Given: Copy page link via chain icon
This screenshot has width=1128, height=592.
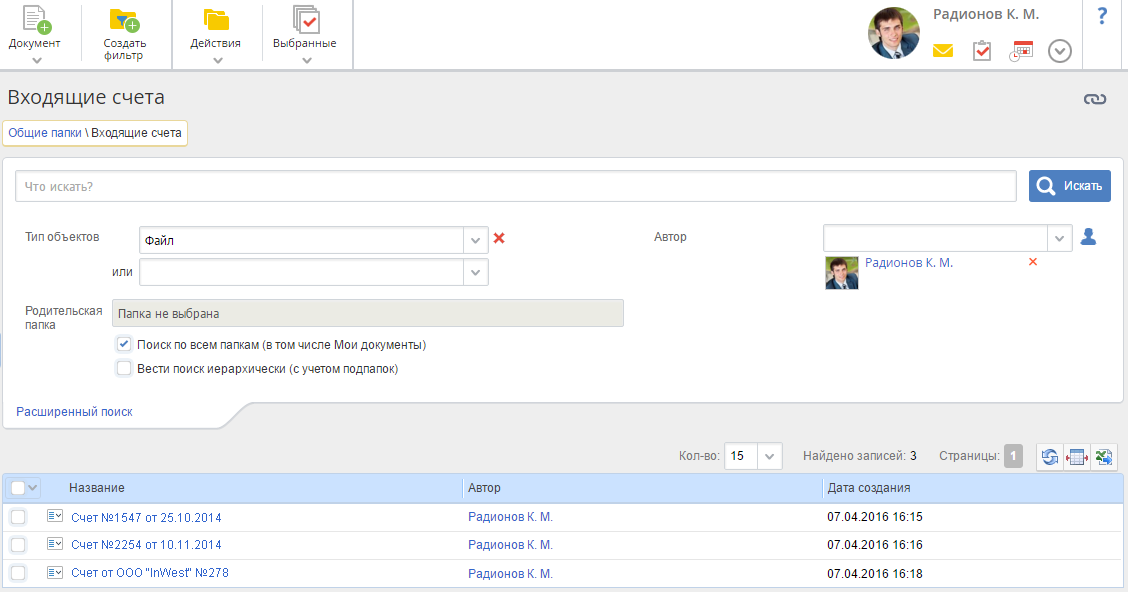Looking at the screenshot, I should coord(1095,99).
